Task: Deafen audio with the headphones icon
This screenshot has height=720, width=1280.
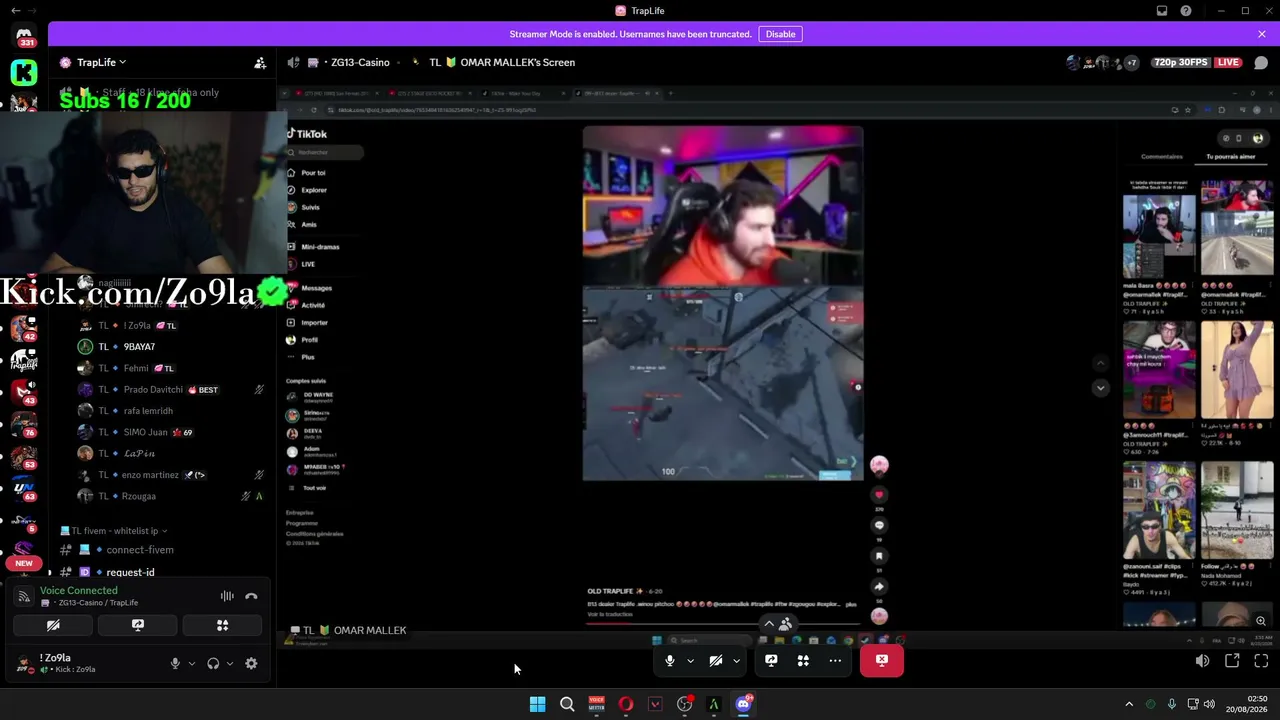Action: click(213, 663)
